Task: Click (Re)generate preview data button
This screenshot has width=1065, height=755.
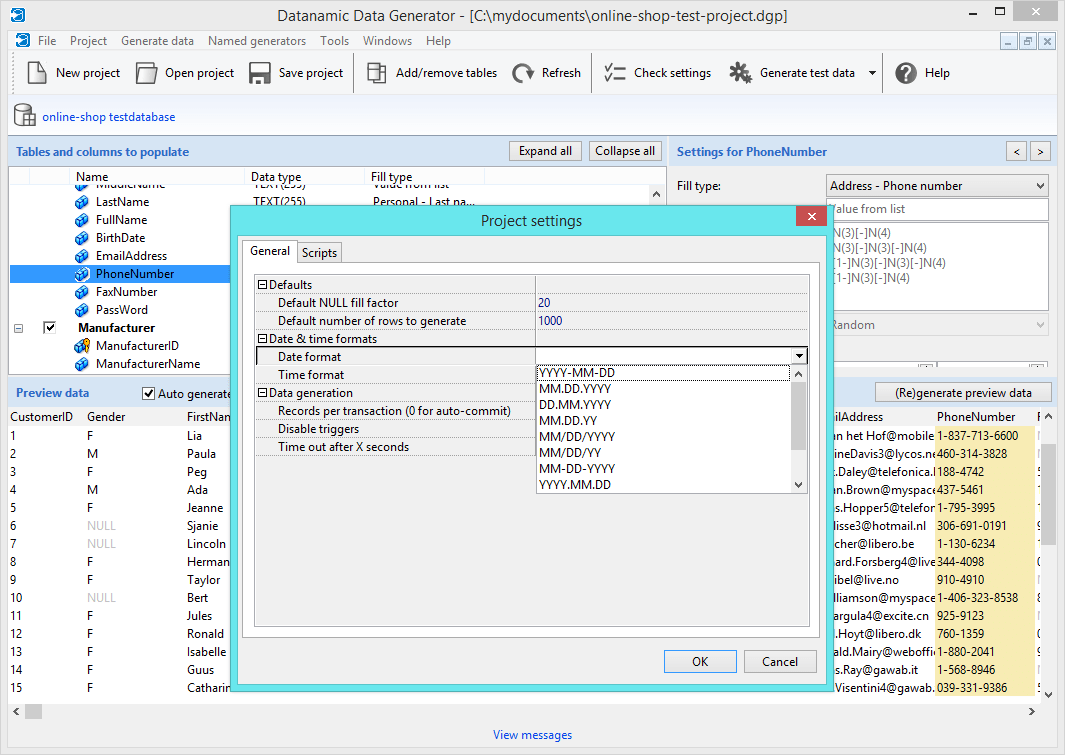Action: (x=963, y=392)
